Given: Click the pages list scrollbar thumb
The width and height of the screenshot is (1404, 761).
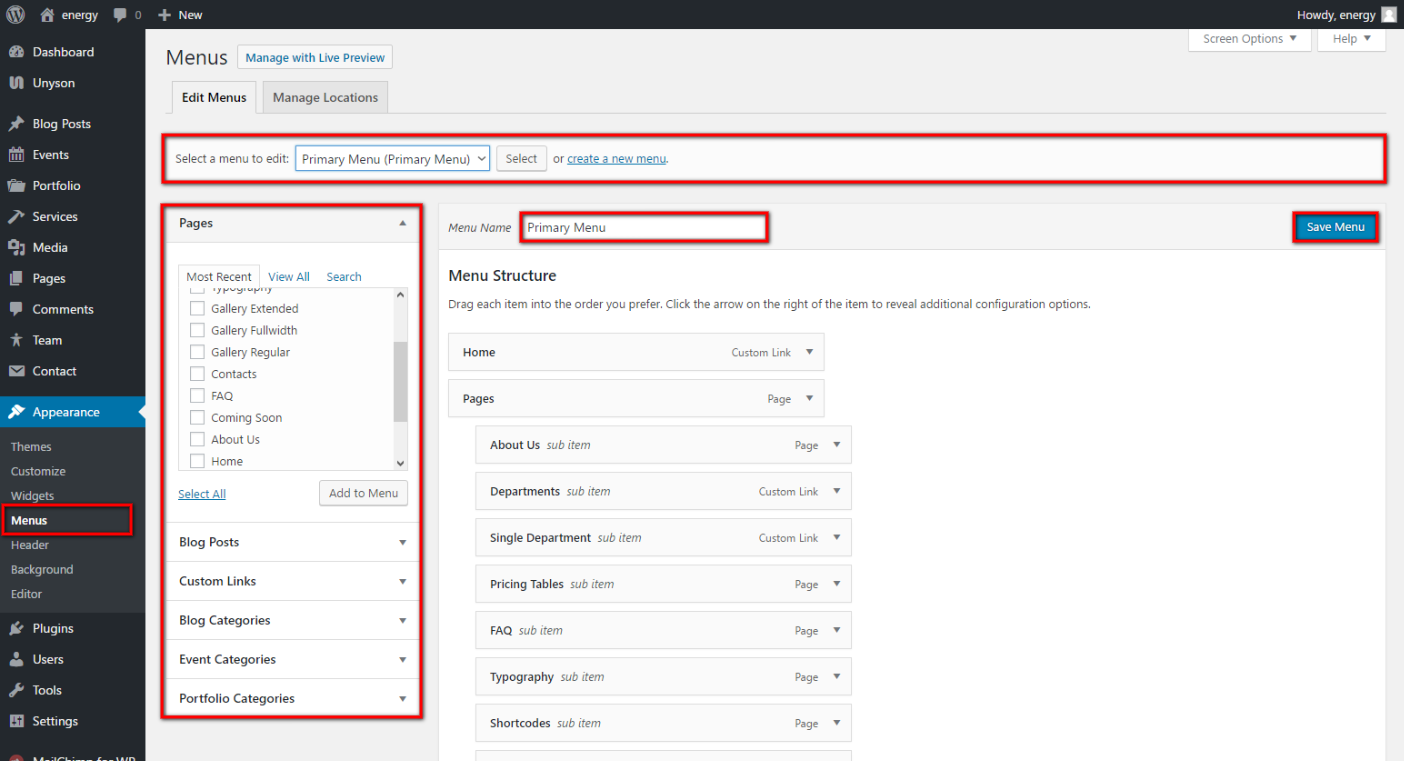Looking at the screenshot, I should [401, 381].
